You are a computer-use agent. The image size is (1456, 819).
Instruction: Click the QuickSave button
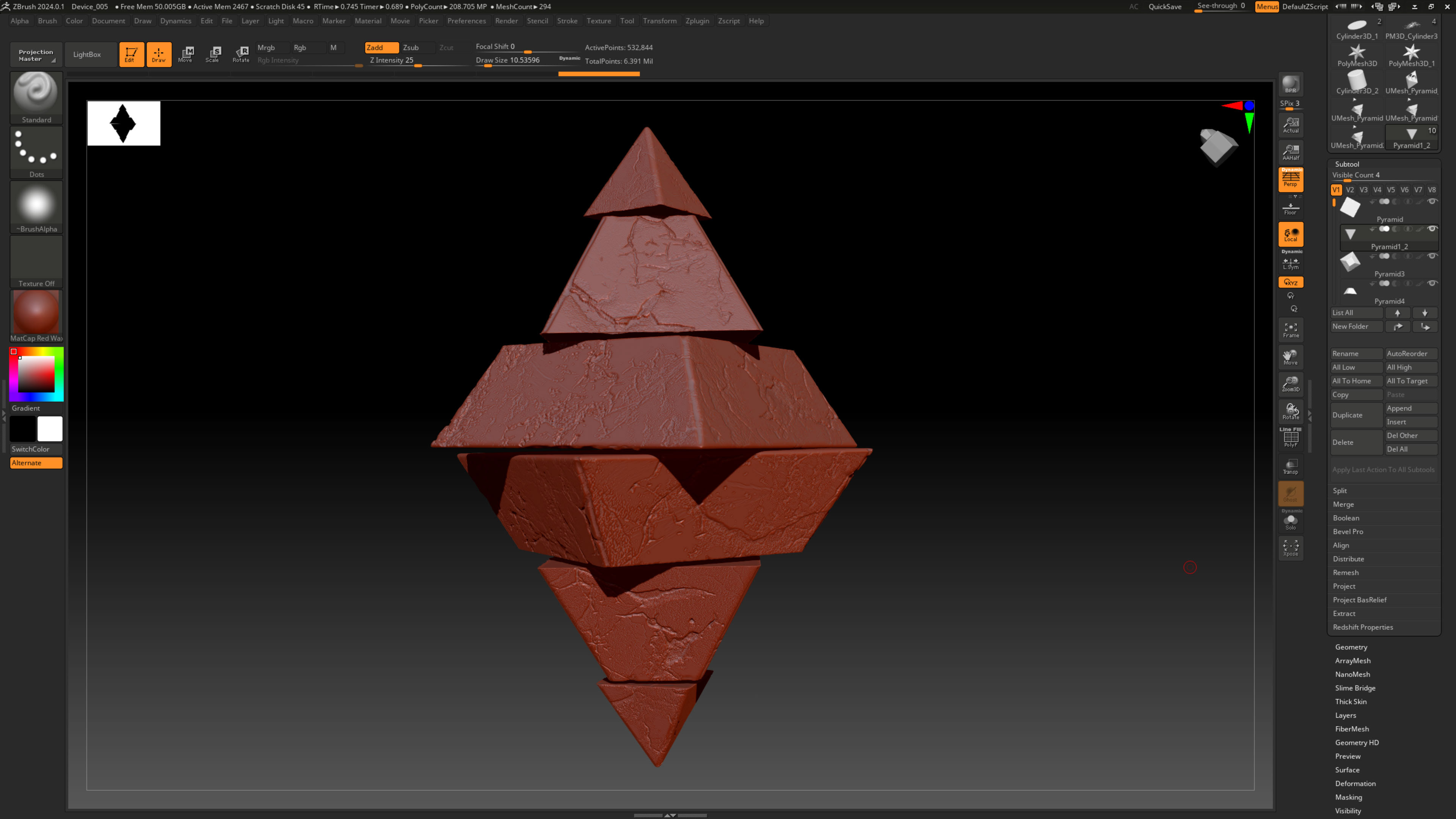coord(1164,7)
